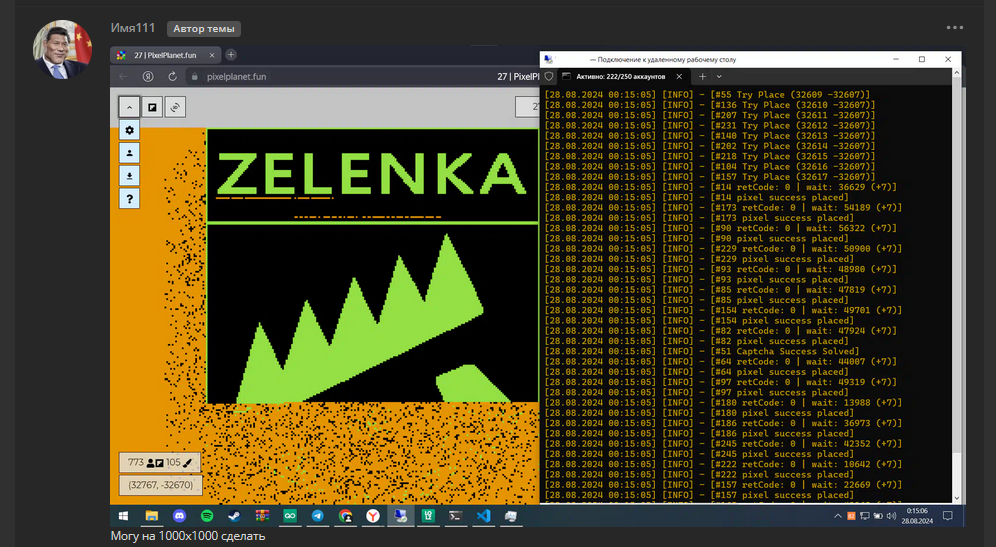Open File Explorer from the taskbar

pos(151,516)
